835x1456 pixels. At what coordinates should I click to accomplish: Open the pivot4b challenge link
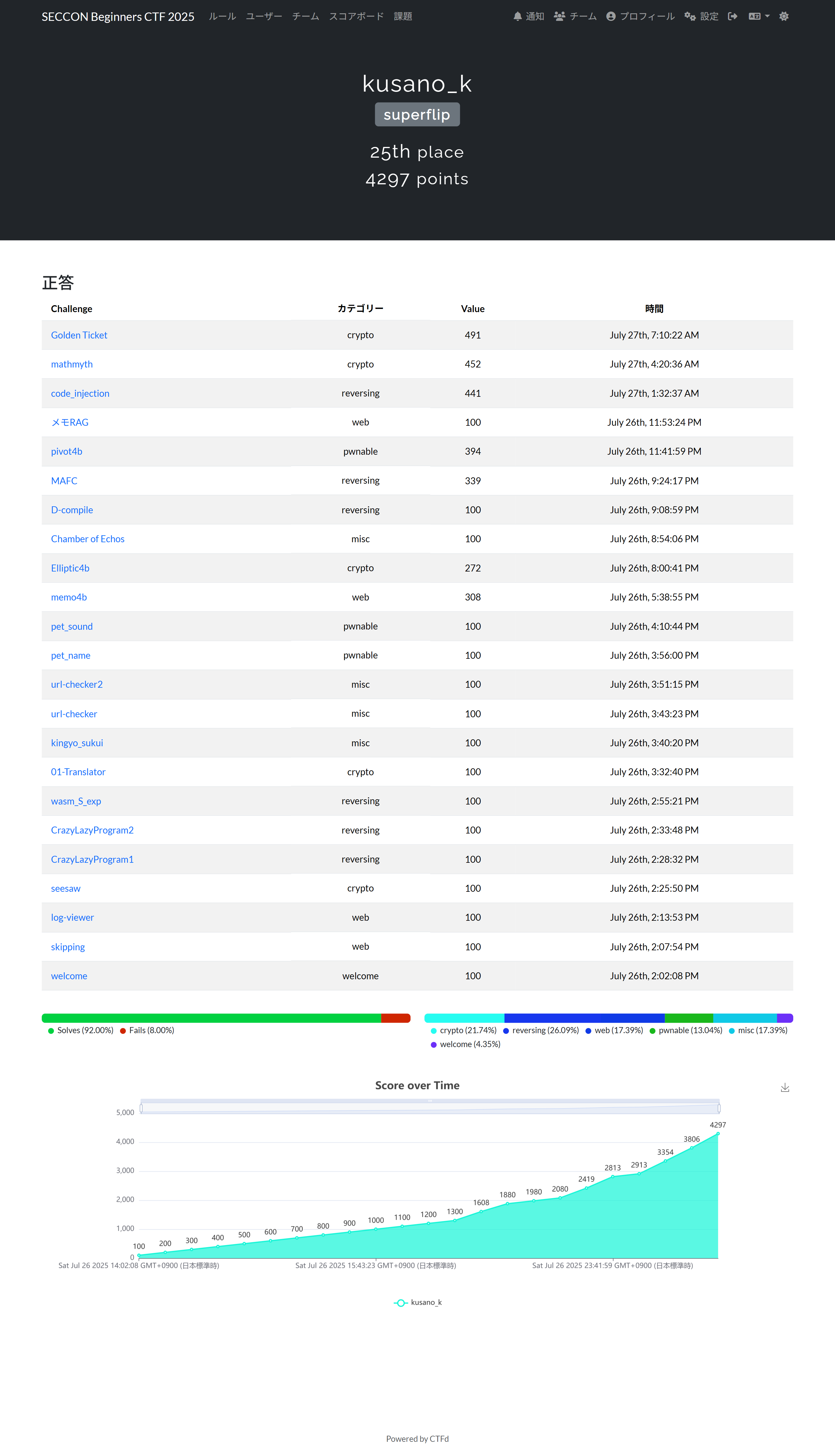point(66,451)
